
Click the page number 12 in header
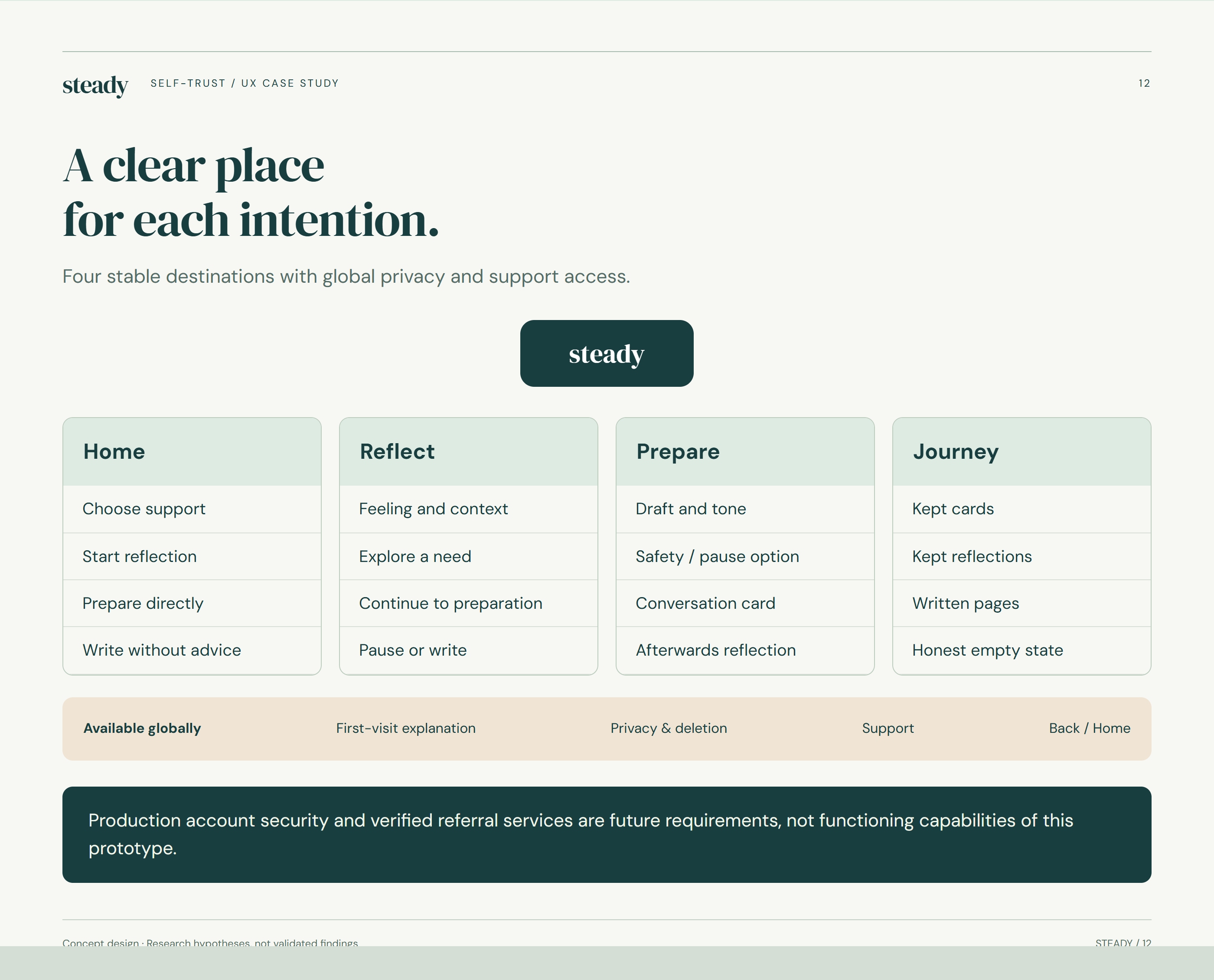1144,84
